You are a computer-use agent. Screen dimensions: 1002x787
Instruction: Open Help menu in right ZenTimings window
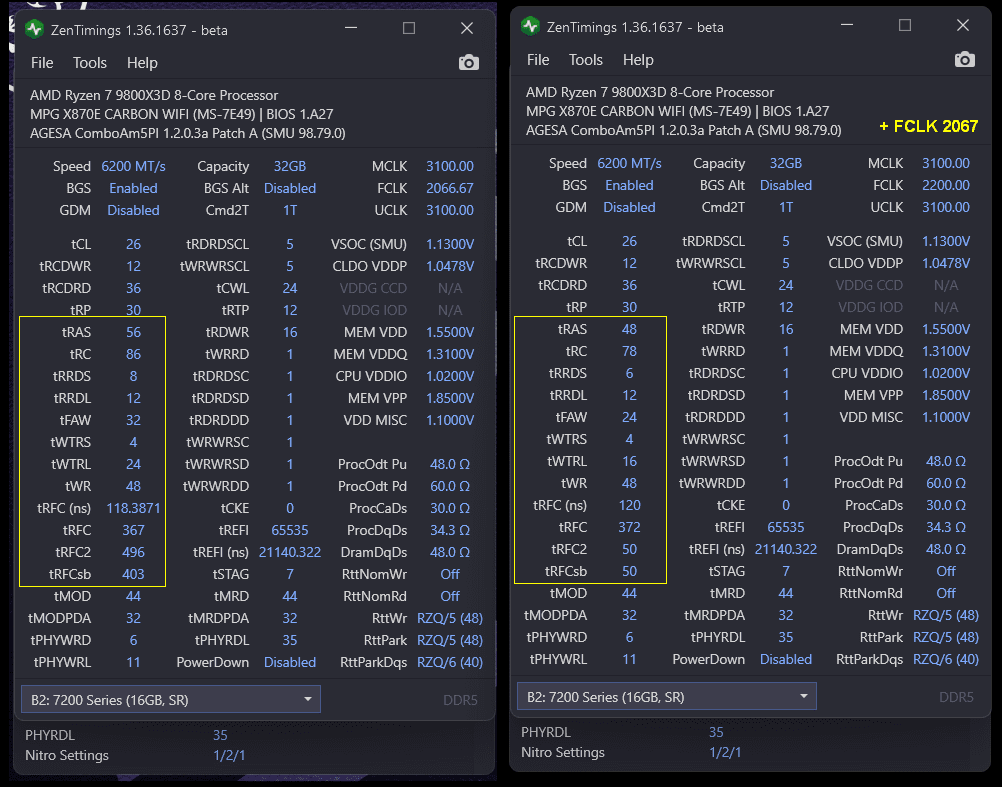638,60
